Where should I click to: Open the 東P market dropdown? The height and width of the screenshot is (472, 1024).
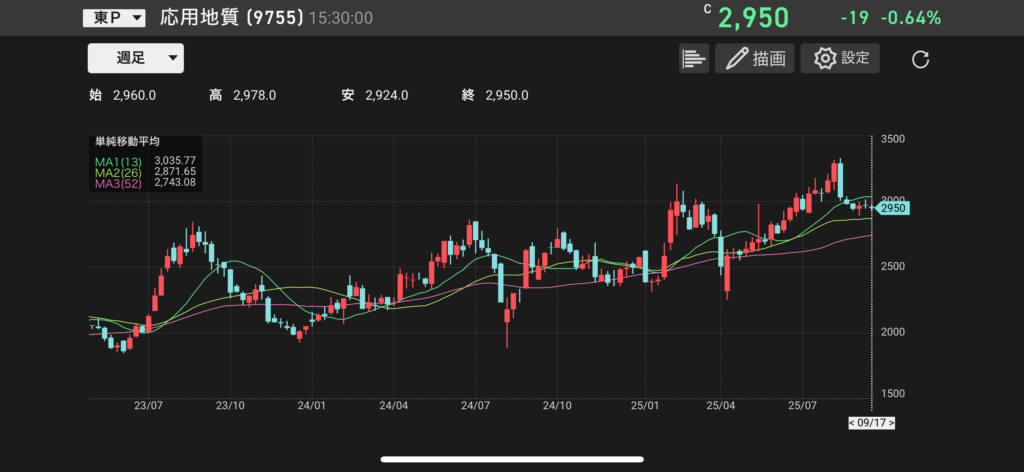click(x=113, y=18)
